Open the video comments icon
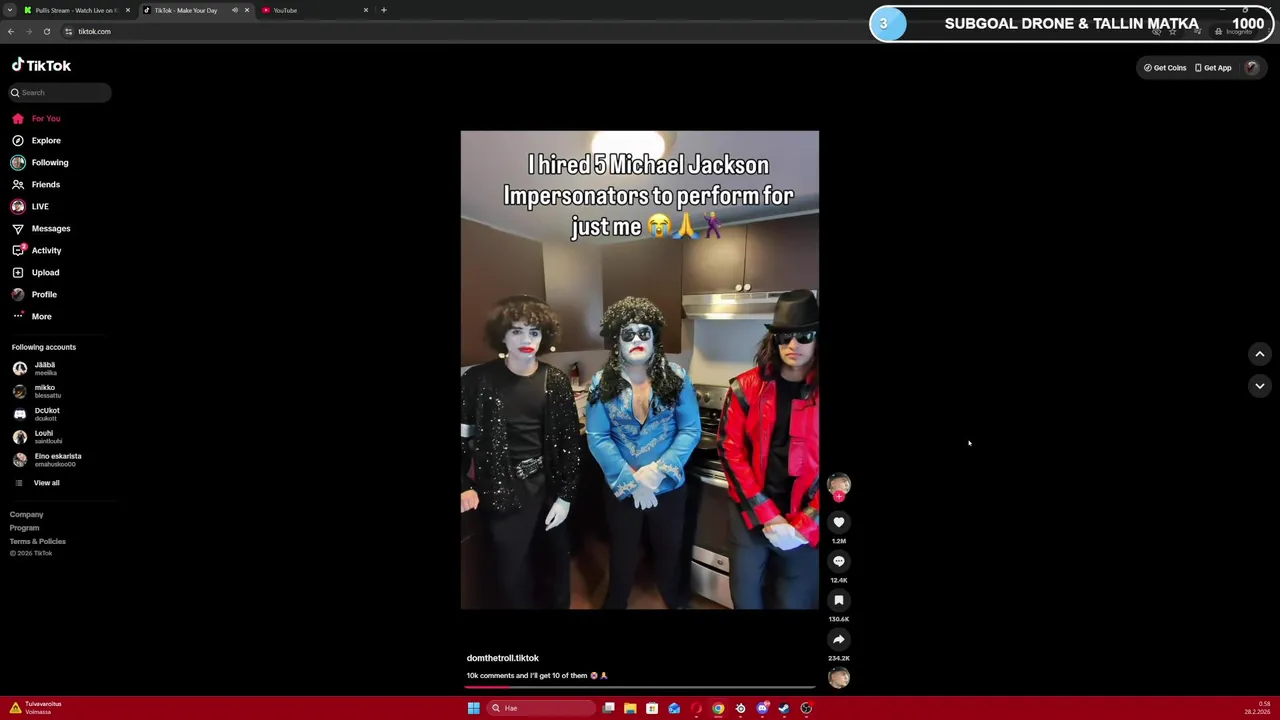 click(x=839, y=561)
